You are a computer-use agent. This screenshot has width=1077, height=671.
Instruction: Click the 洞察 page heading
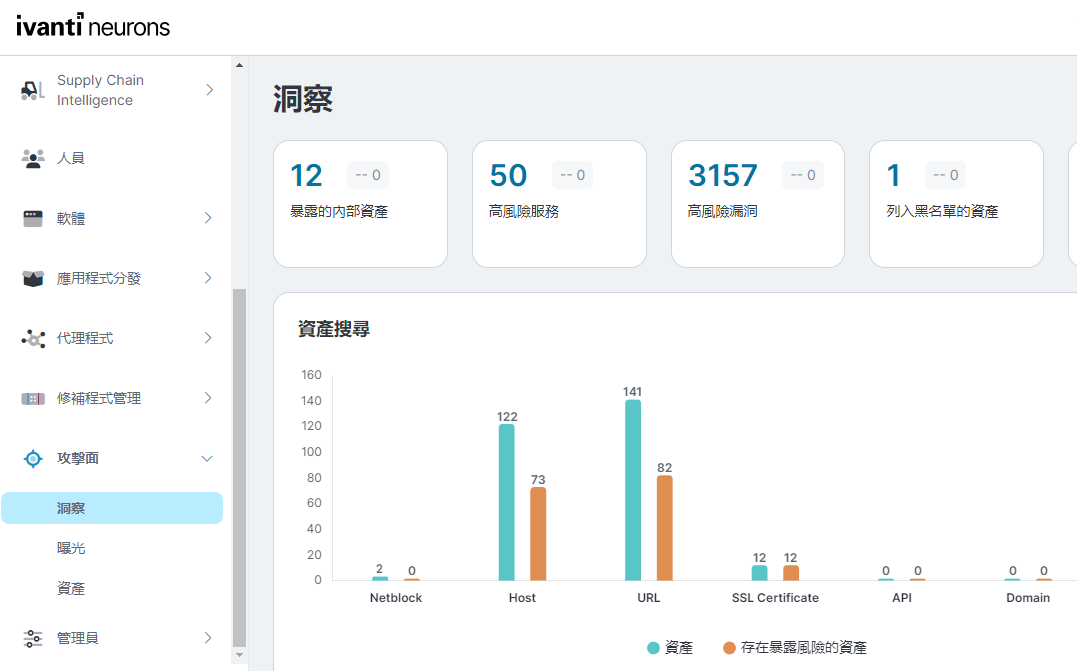coord(303,99)
